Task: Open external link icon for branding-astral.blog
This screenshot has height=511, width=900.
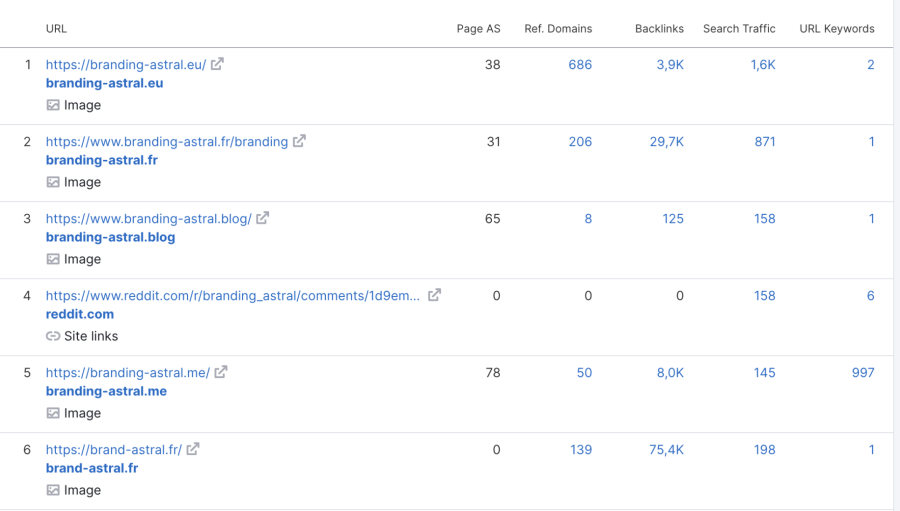Action: tap(262, 218)
